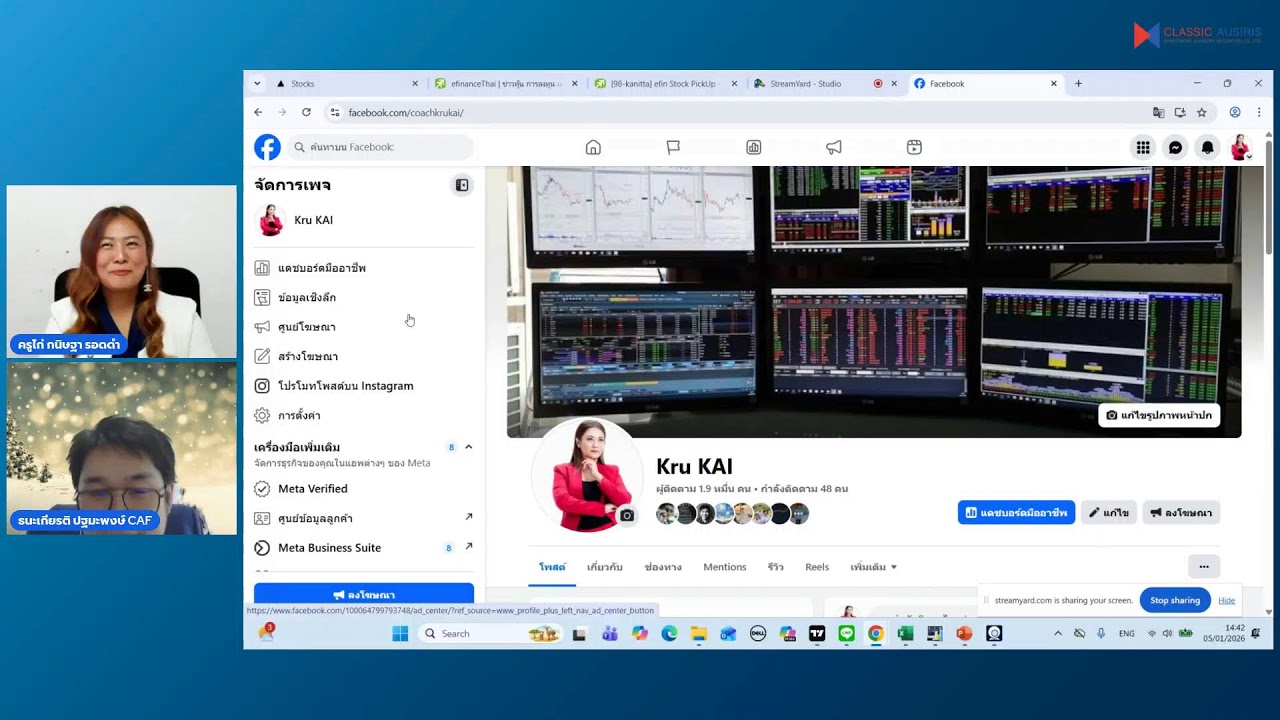Open Meta Verified in the sidebar
The image size is (1280, 720).
click(x=364, y=489)
